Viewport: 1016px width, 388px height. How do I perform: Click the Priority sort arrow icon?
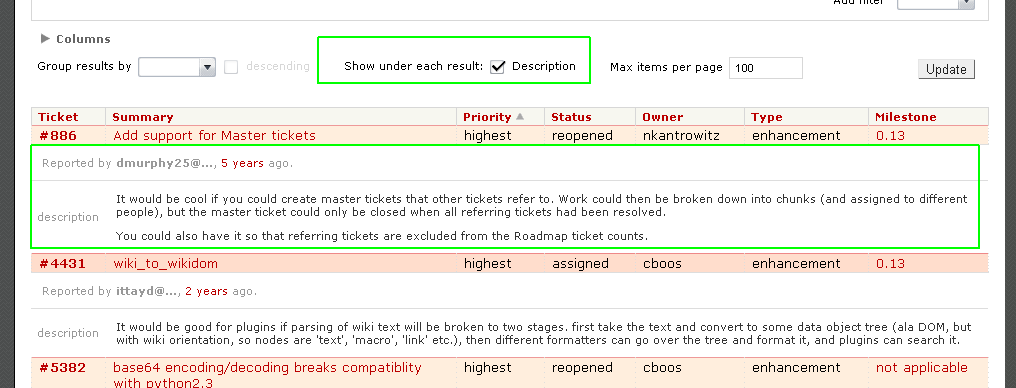pyautogui.click(x=520, y=117)
